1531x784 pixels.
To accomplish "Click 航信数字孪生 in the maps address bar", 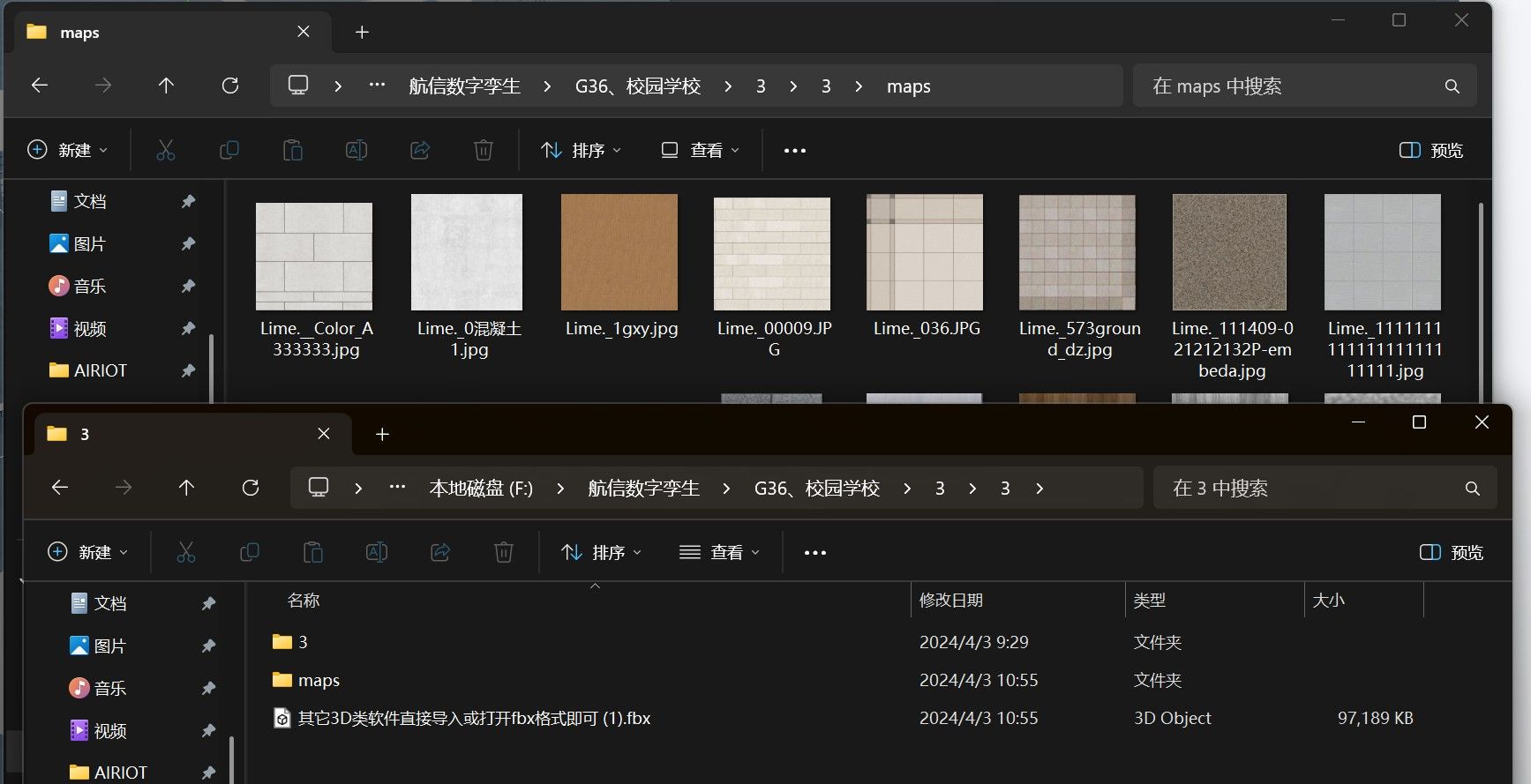I will [x=465, y=86].
